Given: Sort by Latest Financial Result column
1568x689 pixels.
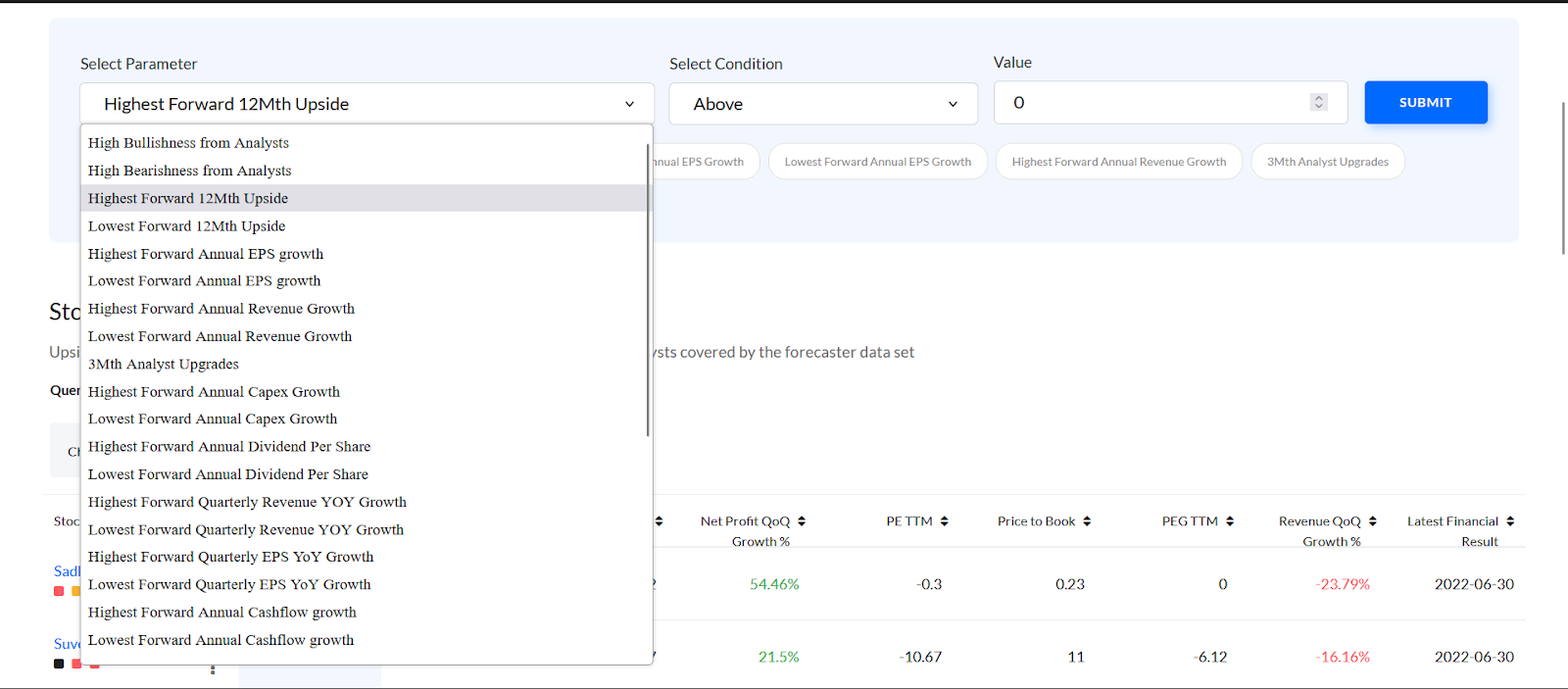Looking at the screenshot, I should pyautogui.click(x=1510, y=521).
